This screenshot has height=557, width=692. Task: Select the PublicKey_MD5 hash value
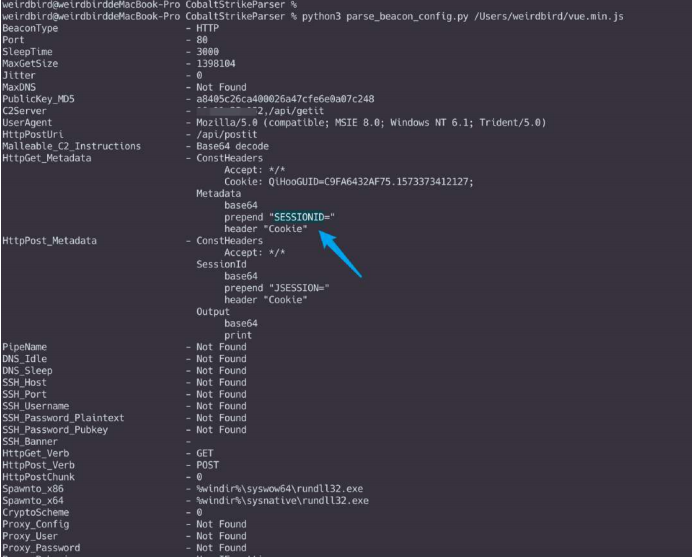[x=285, y=99]
